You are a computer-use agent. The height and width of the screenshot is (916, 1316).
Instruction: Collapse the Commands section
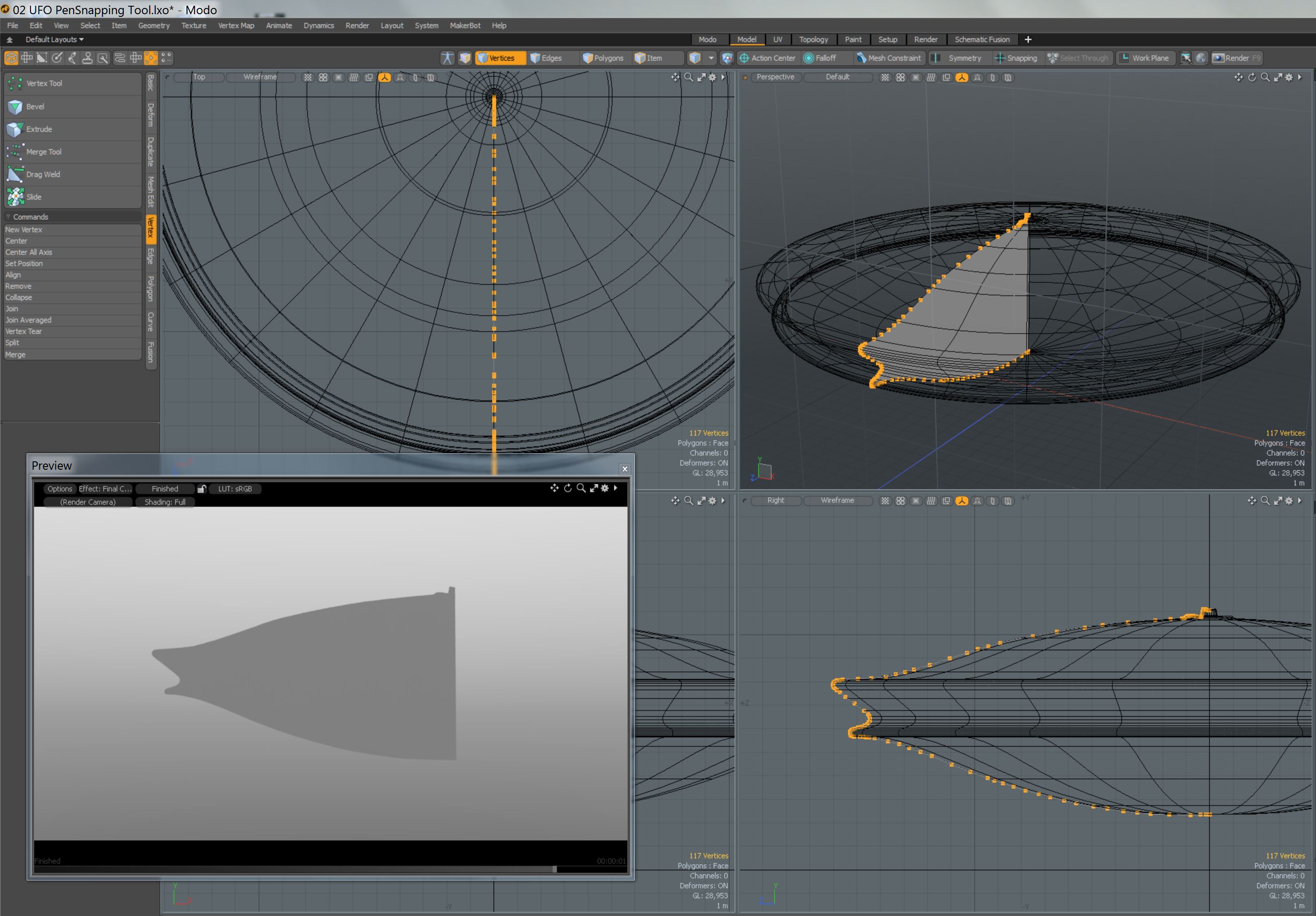tap(8, 217)
